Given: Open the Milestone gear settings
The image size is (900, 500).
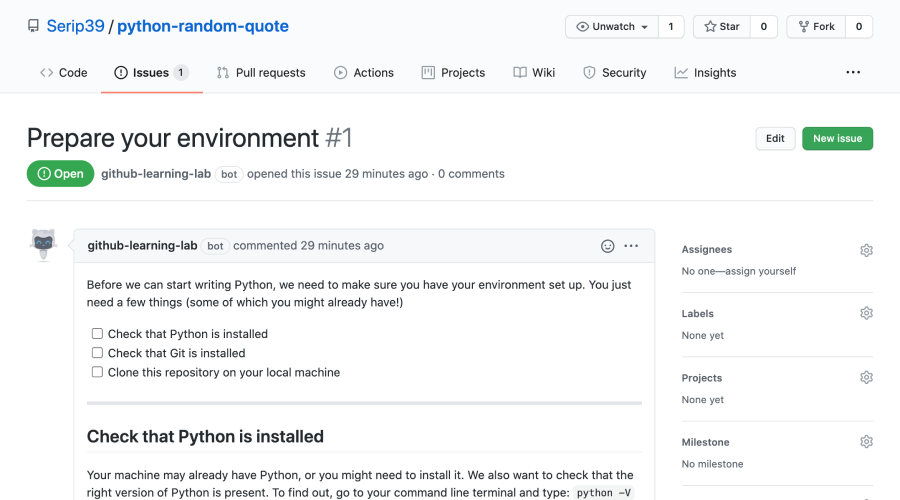Looking at the screenshot, I should click(x=866, y=442).
